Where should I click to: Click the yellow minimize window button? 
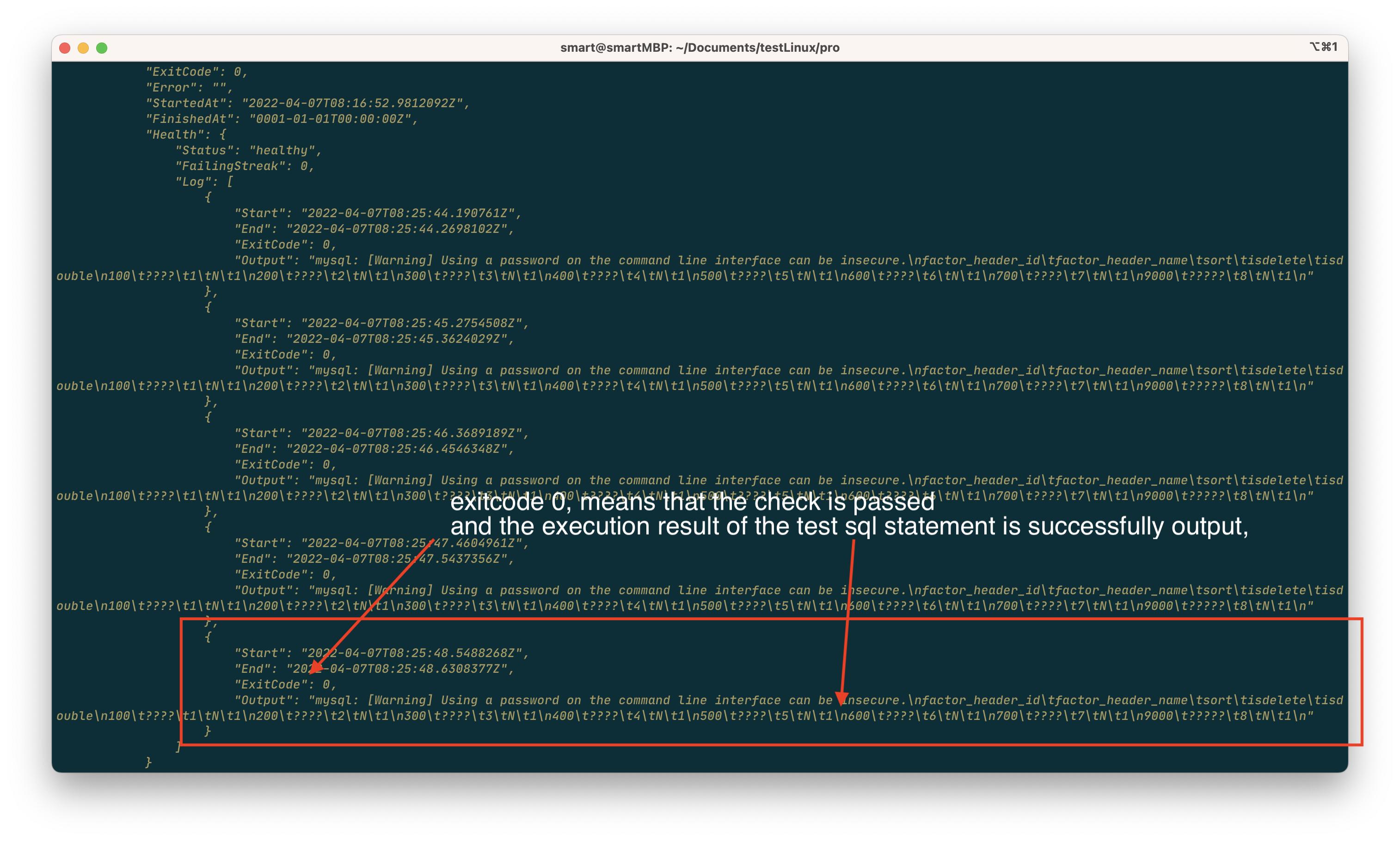[83, 48]
